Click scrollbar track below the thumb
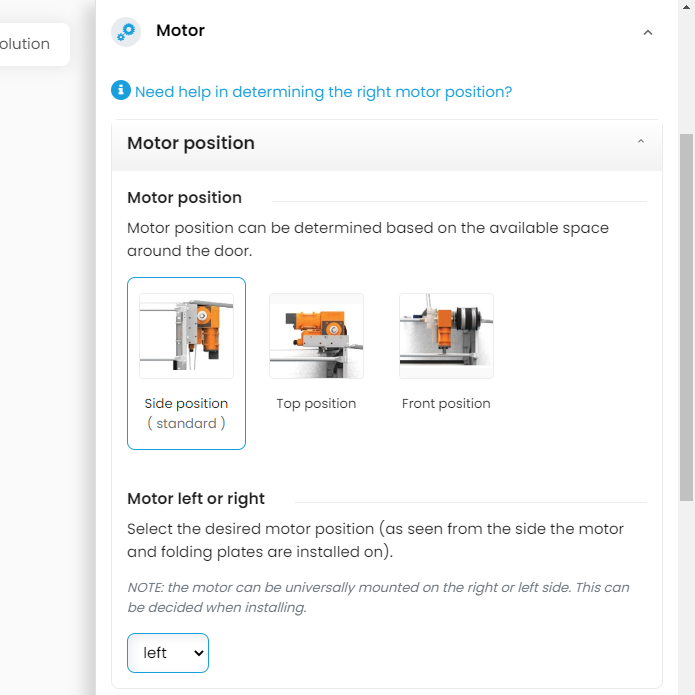 click(x=686, y=600)
